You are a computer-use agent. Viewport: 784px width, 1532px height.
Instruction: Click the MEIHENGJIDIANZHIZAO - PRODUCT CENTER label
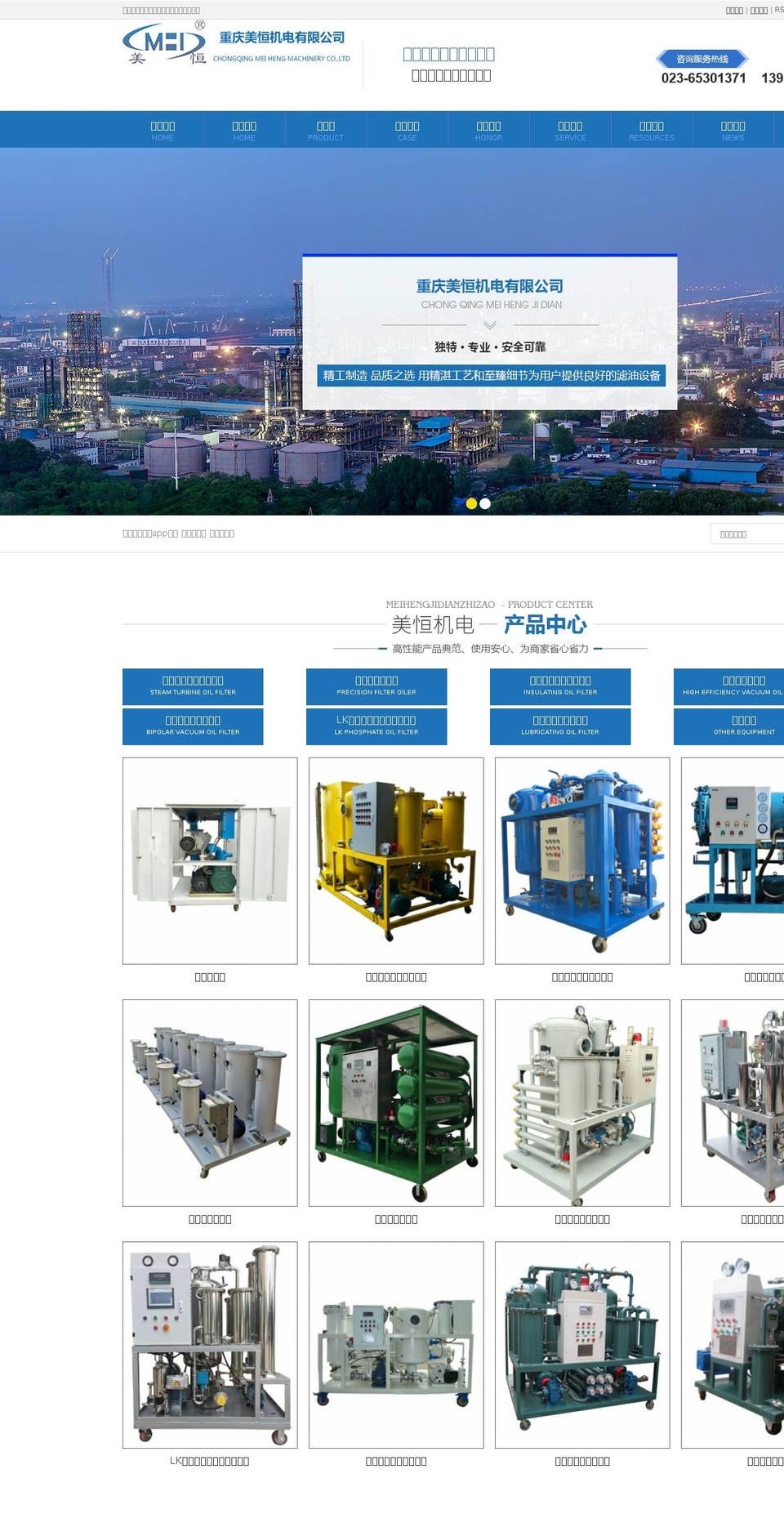(x=489, y=605)
